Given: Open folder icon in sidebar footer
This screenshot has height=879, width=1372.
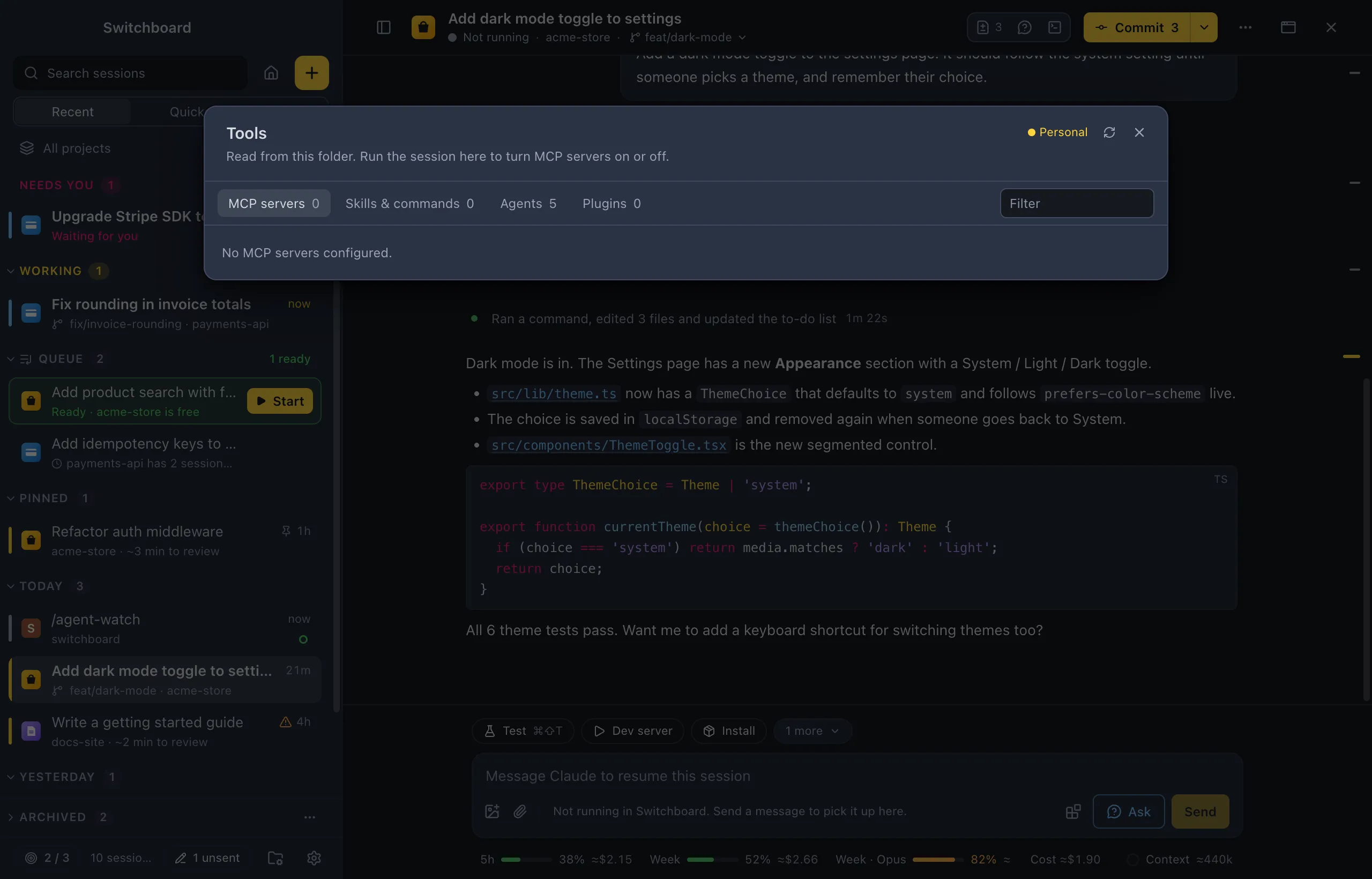Looking at the screenshot, I should coord(275,858).
